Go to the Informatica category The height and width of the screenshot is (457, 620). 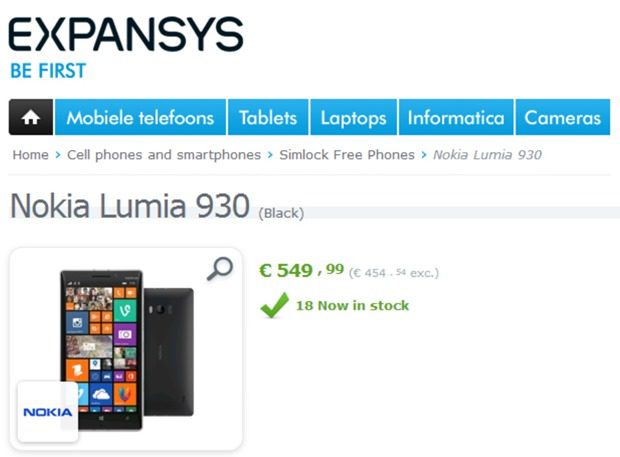(x=456, y=117)
